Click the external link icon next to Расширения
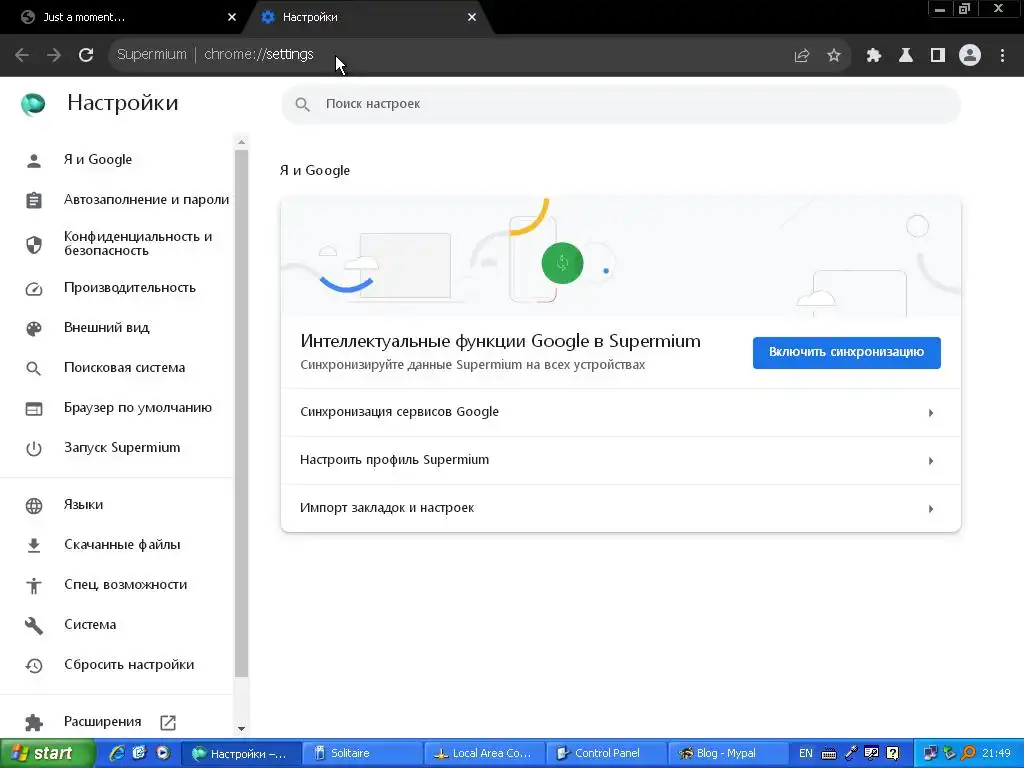This screenshot has height=768, width=1024. tap(168, 722)
